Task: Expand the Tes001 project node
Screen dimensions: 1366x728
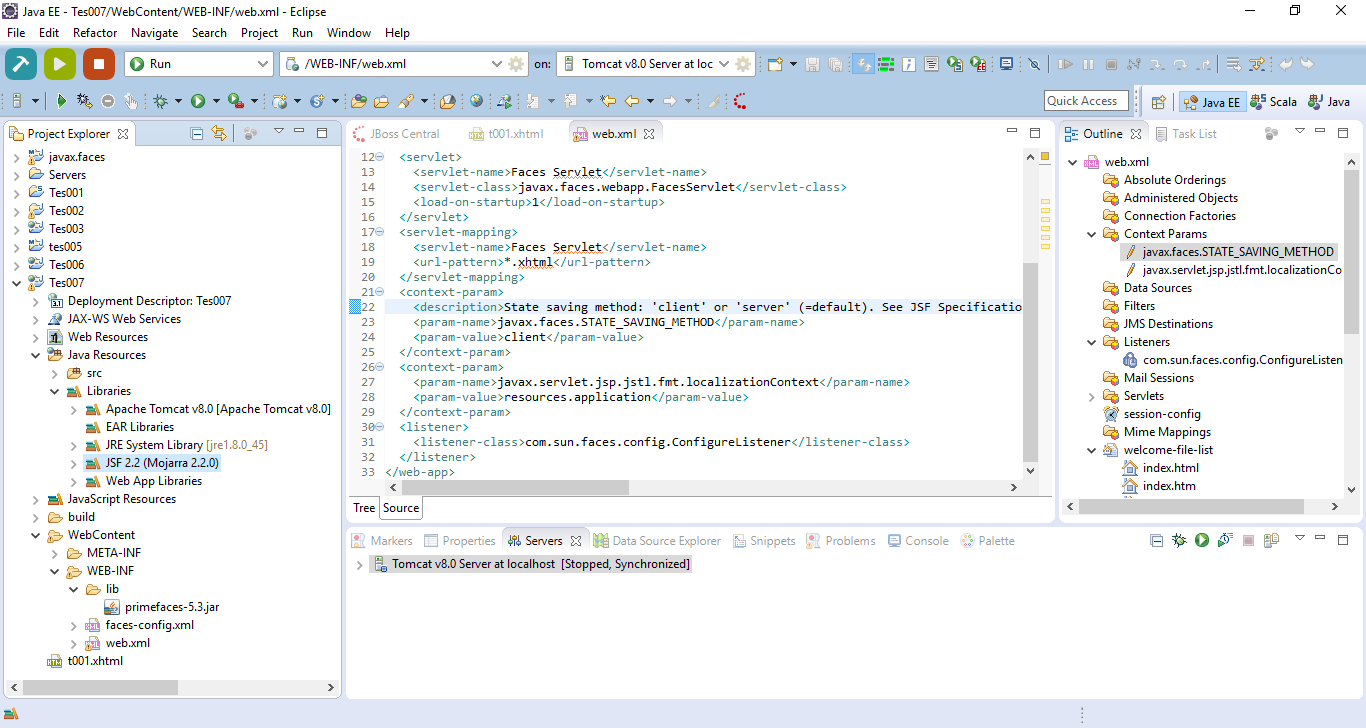Action: point(16,193)
